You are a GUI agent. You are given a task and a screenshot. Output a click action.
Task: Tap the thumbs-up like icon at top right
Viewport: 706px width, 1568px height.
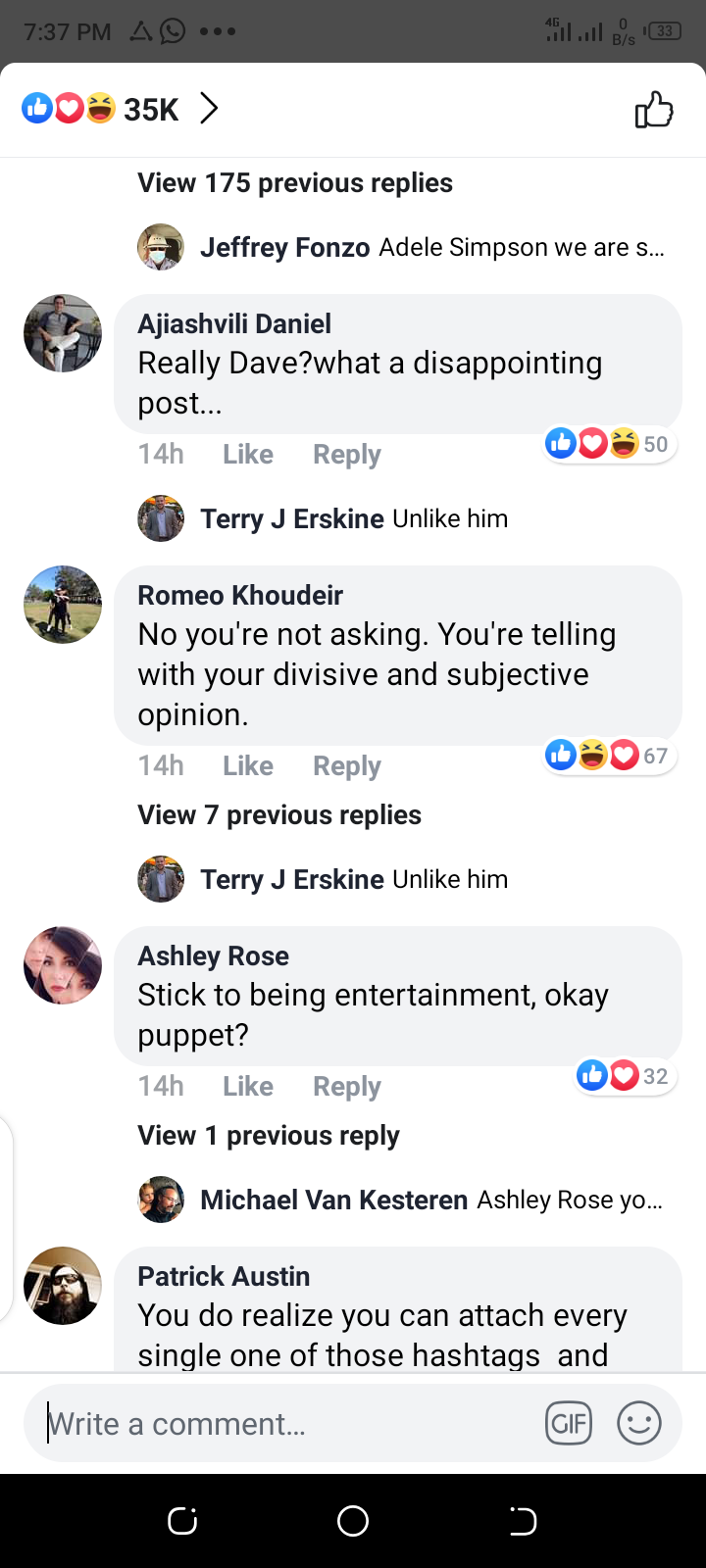(x=654, y=110)
